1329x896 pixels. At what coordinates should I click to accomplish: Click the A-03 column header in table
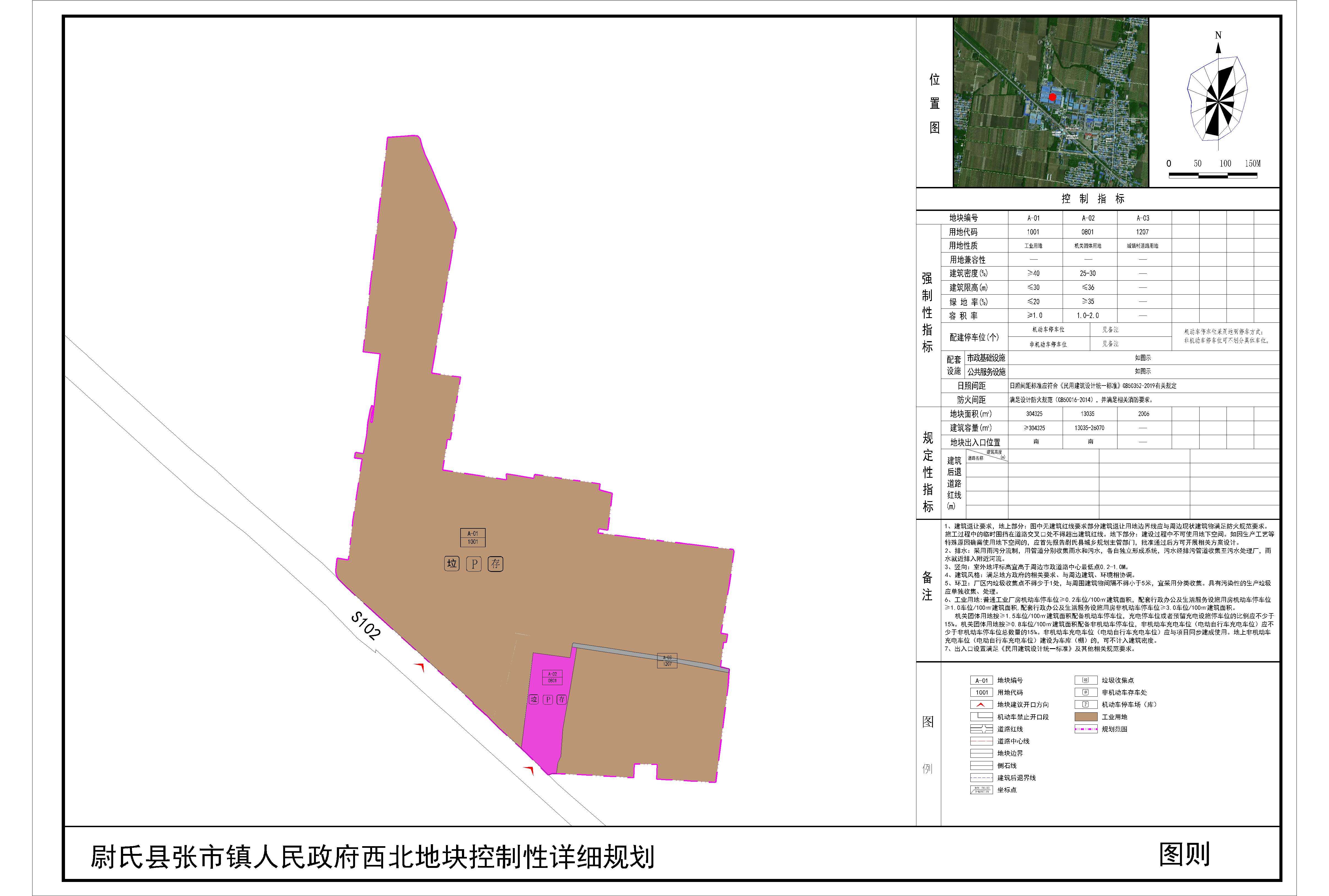click(1142, 218)
